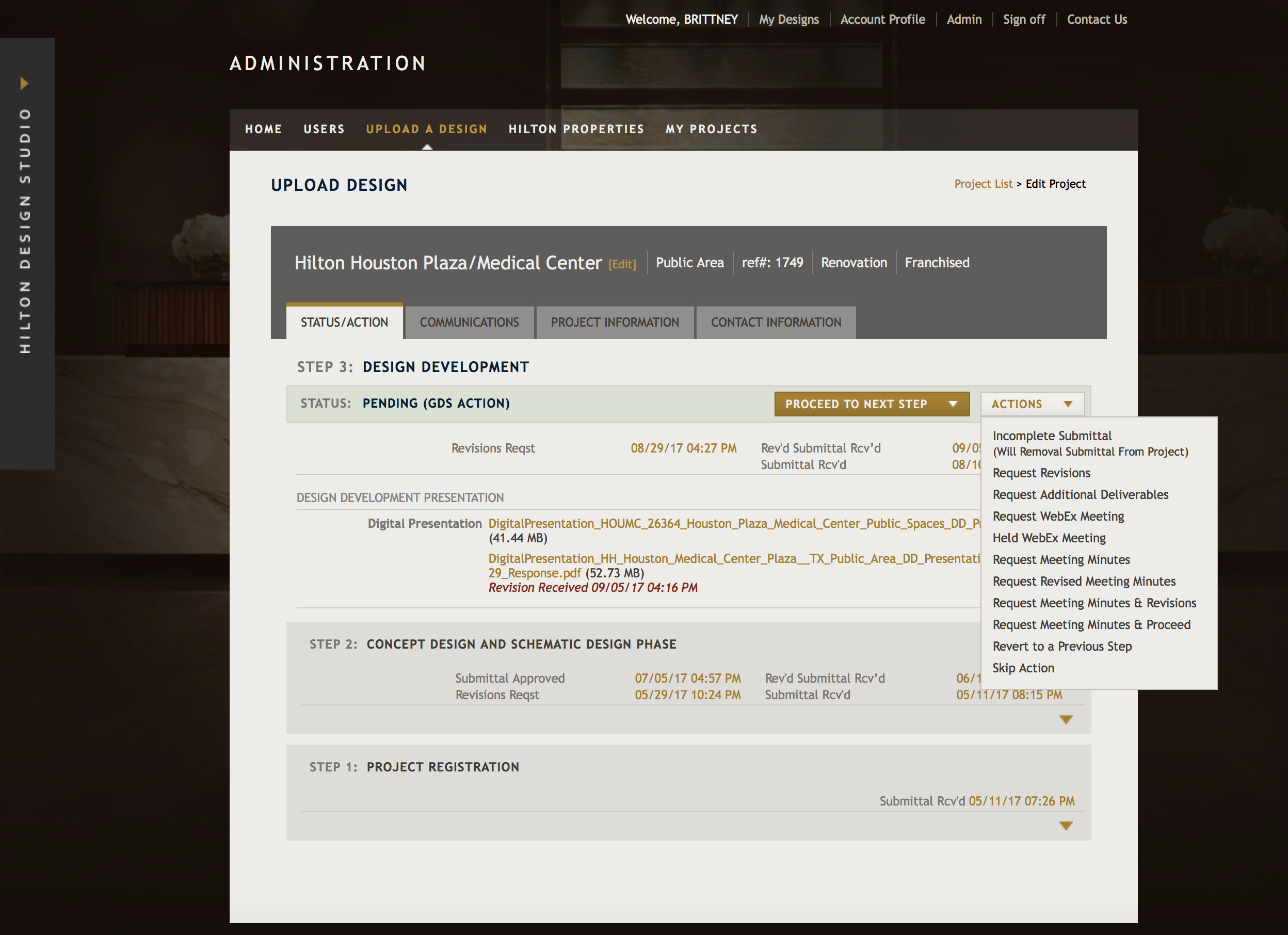Open My Projects navigation item
Viewport: 1288px width, 935px height.
tap(712, 129)
